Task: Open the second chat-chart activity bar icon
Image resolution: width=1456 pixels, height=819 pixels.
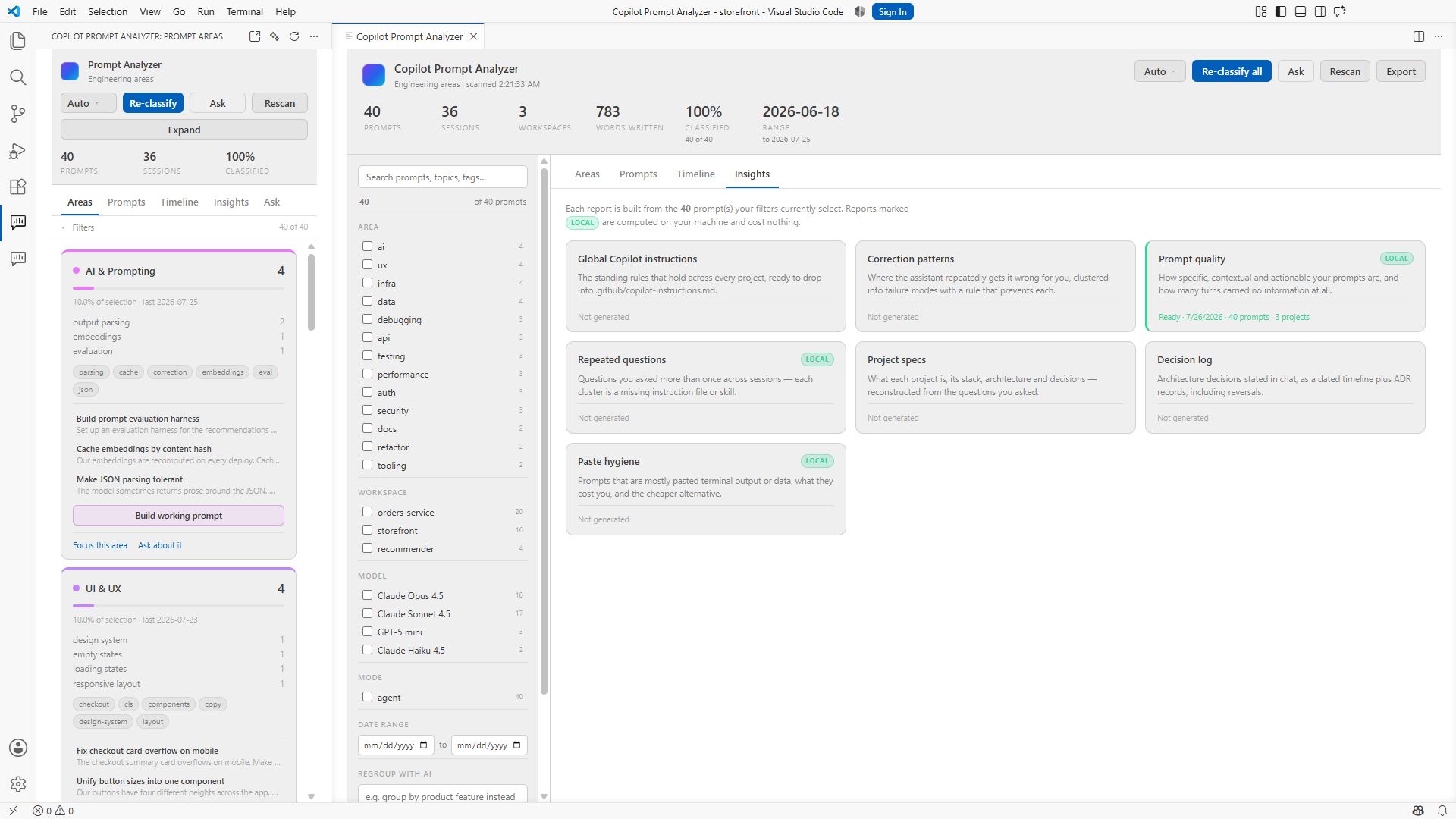Action: pyautogui.click(x=17, y=259)
